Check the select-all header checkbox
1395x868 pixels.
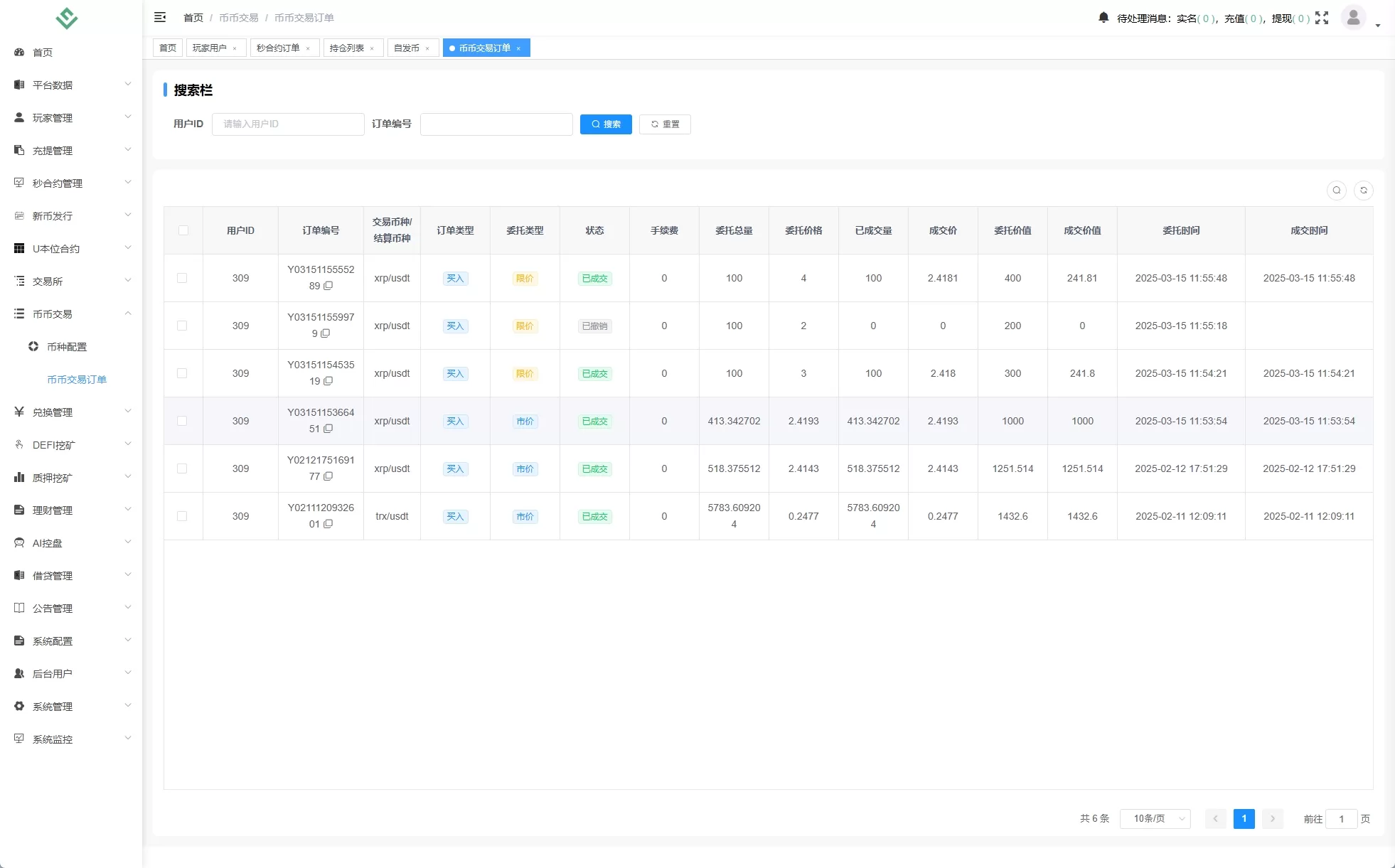[x=183, y=230]
